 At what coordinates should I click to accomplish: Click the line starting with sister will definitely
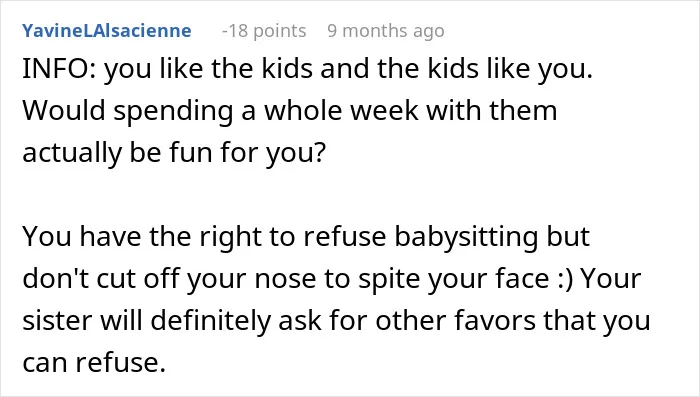(x=336, y=320)
